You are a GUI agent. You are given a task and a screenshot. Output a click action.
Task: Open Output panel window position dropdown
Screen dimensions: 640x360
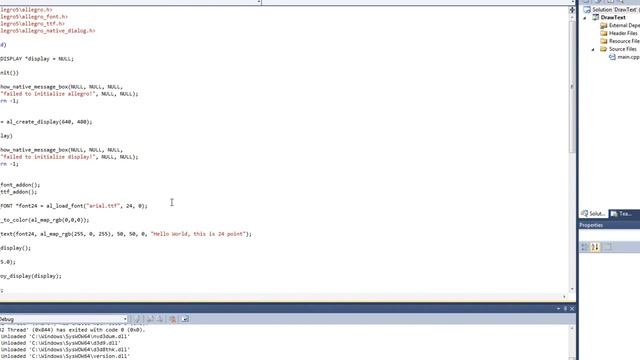point(558,309)
